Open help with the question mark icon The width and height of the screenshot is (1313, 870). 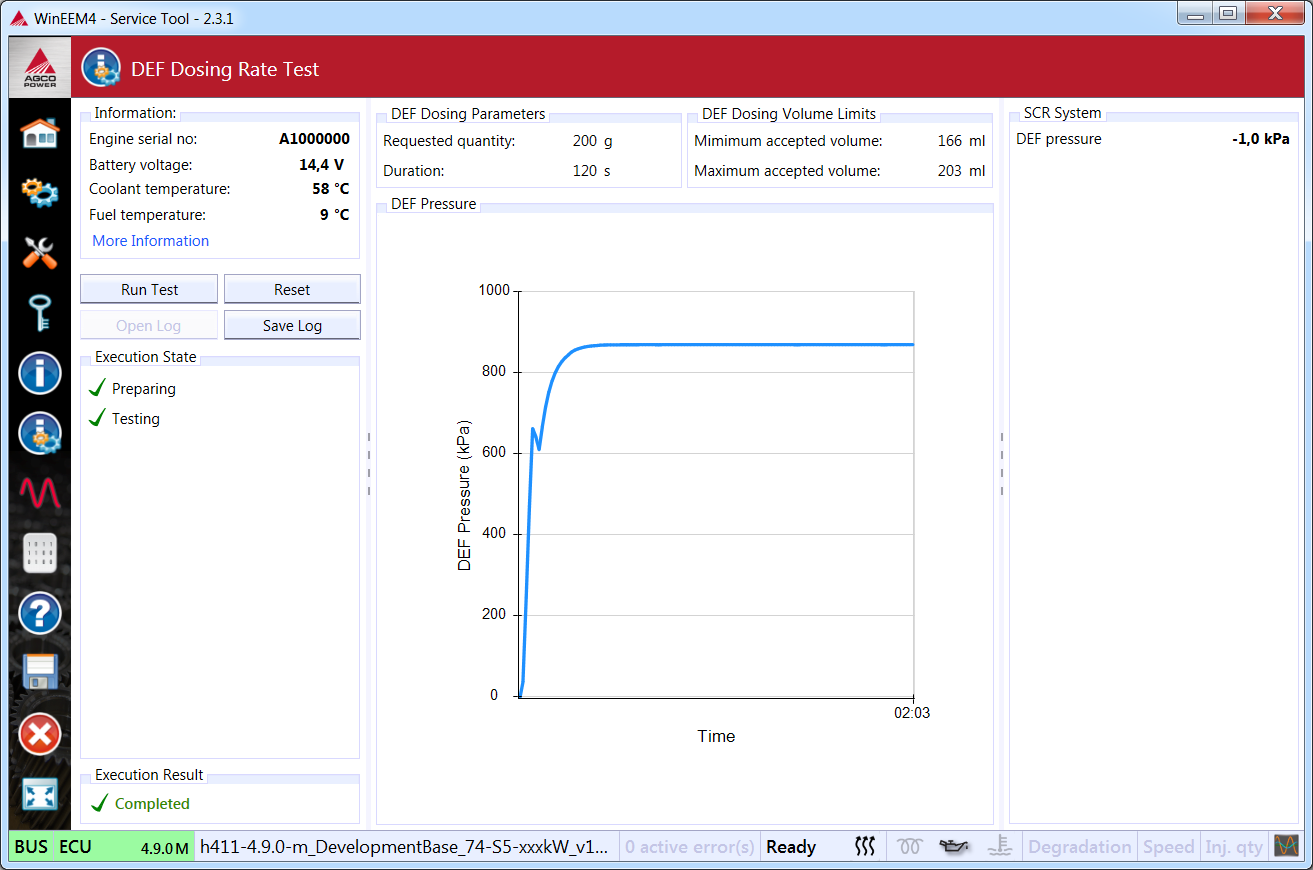tap(40, 612)
